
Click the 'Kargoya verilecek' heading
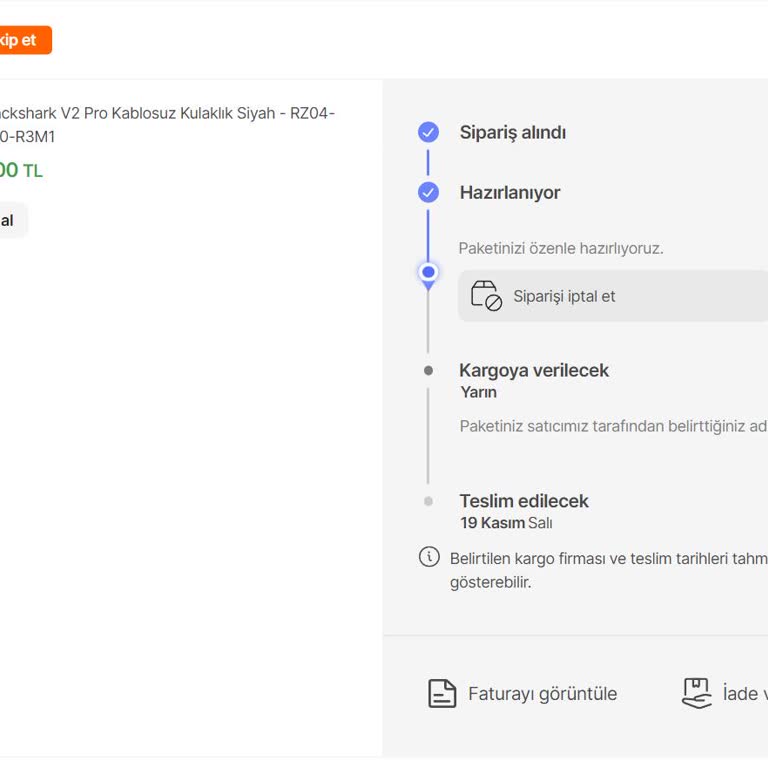(534, 370)
